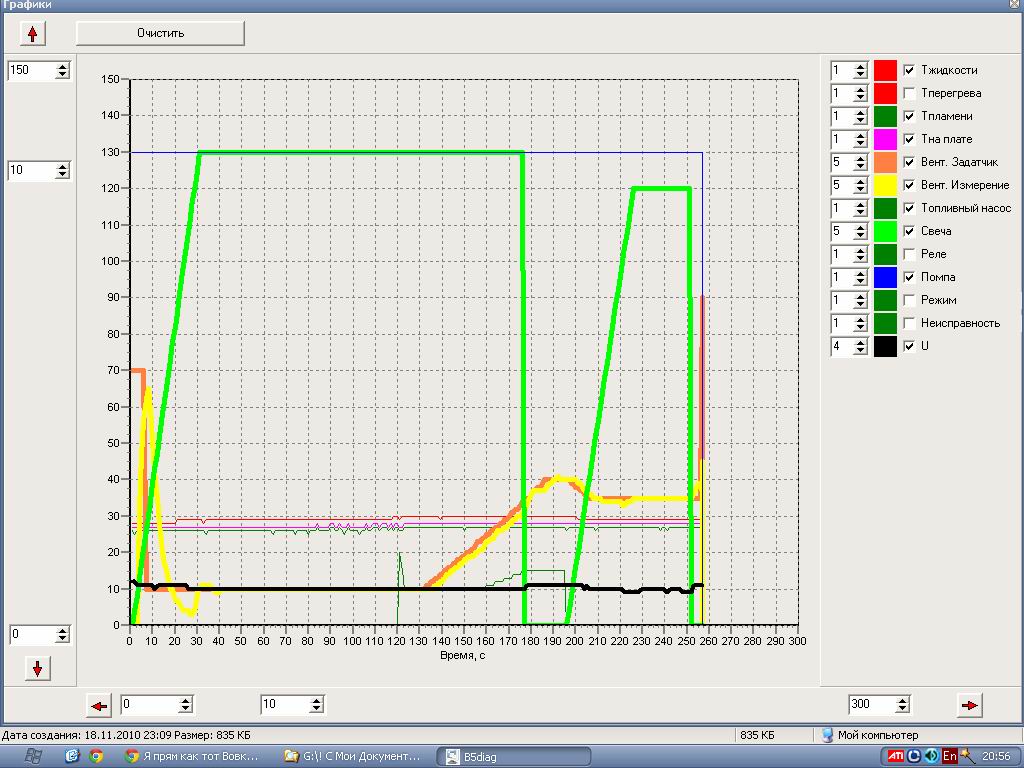Pick the blue Помпа color swatch
This screenshot has height=768, width=1024.
[x=886, y=277]
